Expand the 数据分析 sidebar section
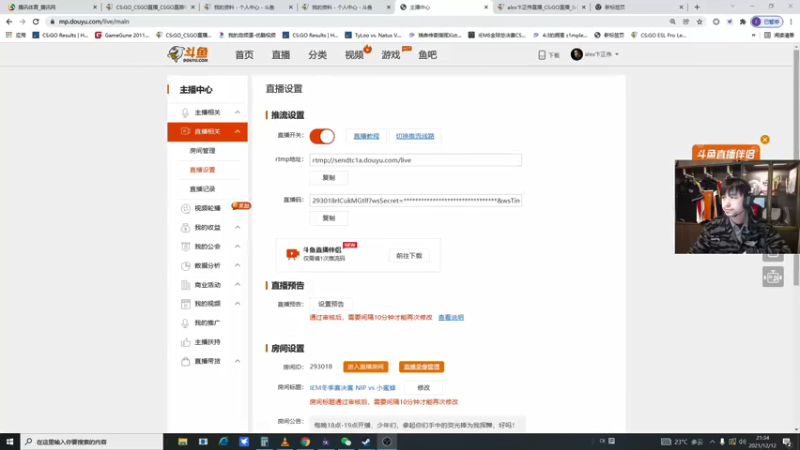 pyautogui.click(x=237, y=265)
